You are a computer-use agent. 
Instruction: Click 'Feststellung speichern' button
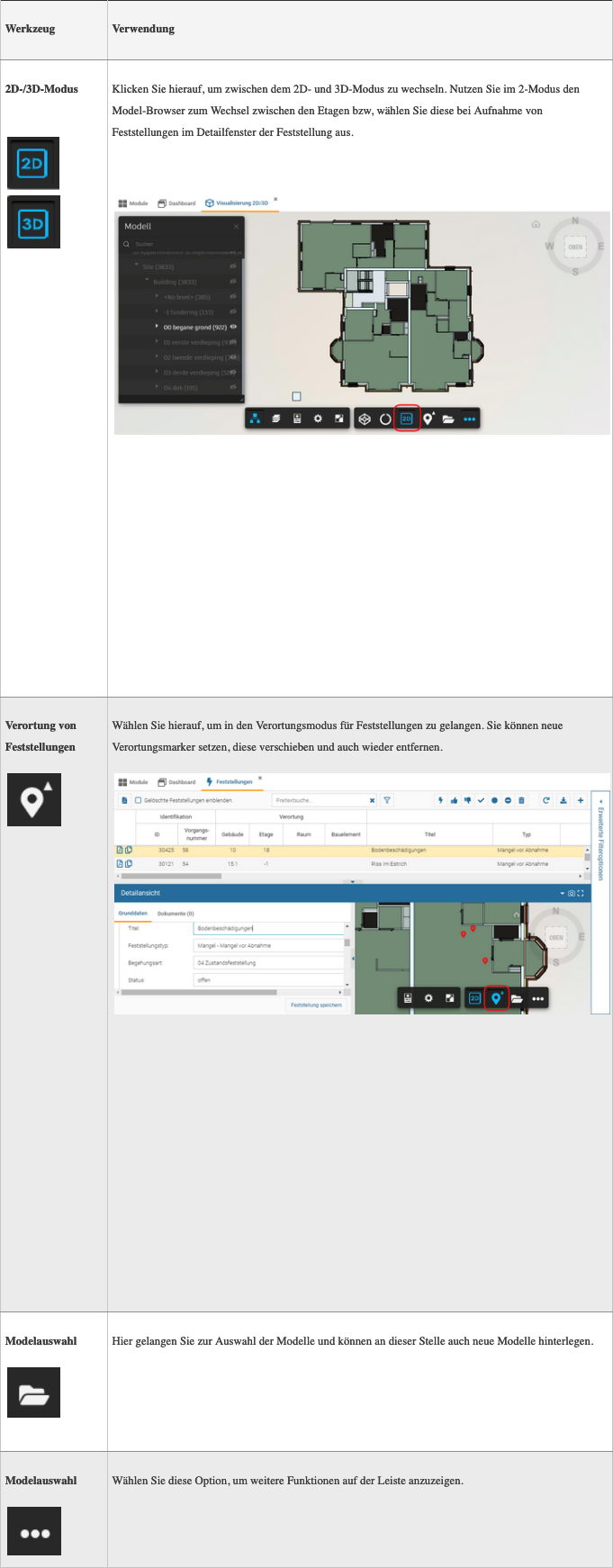tap(316, 1005)
